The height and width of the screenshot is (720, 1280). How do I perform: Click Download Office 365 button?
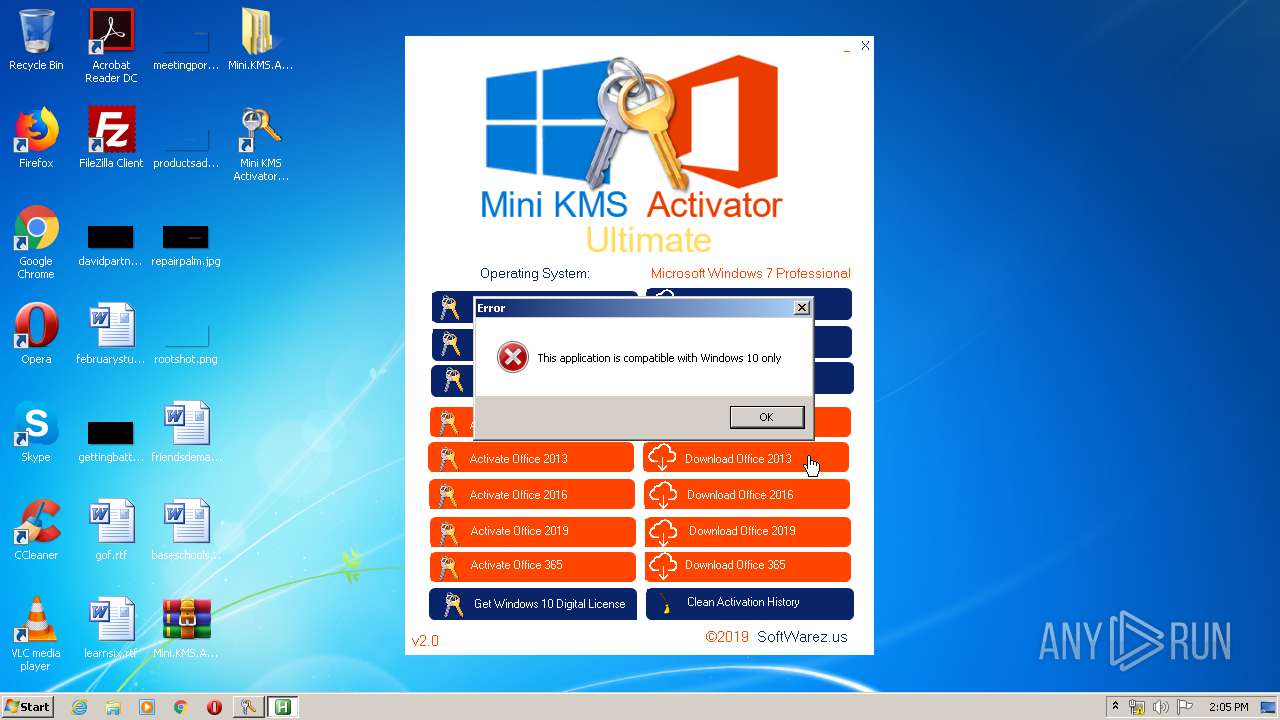point(748,566)
